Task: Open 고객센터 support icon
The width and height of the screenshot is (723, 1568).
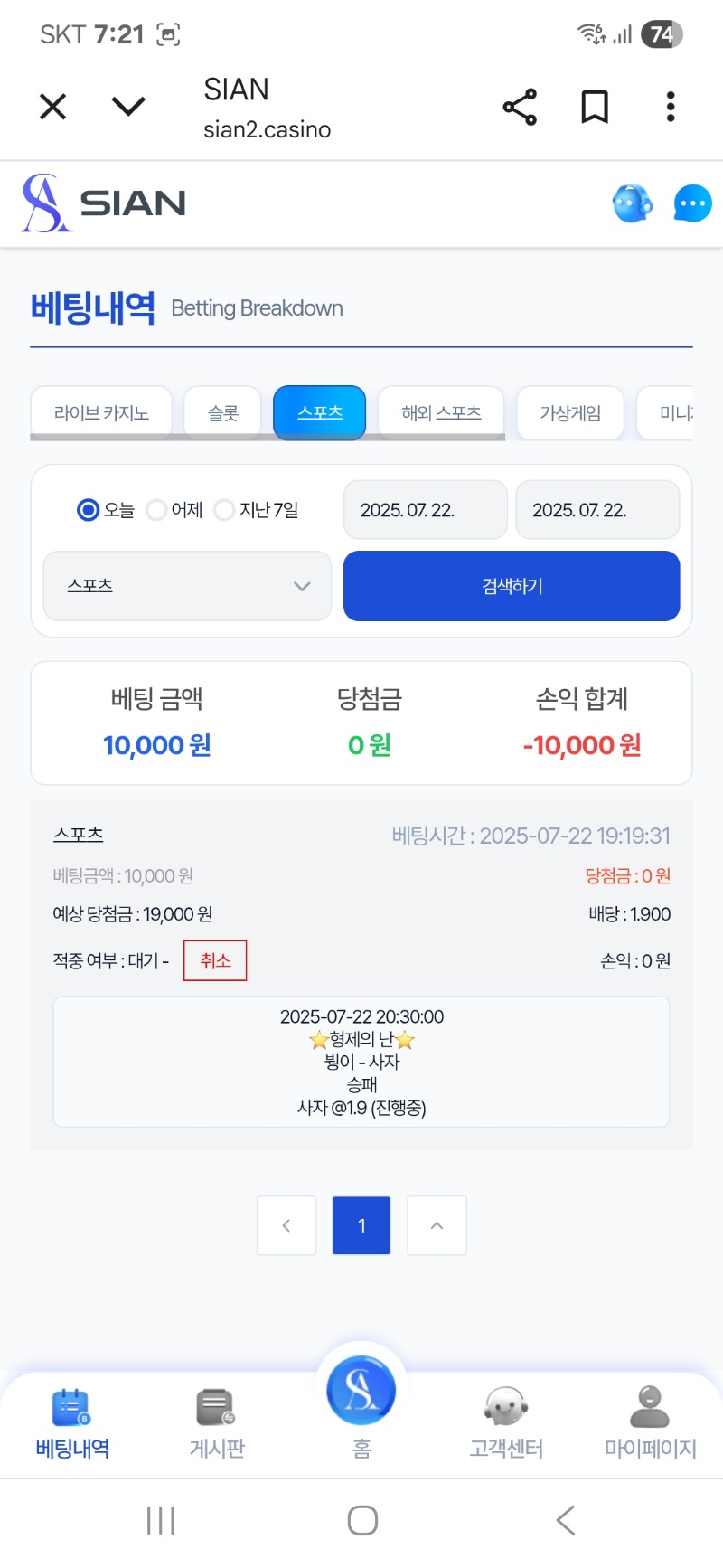Action: coord(506,1424)
